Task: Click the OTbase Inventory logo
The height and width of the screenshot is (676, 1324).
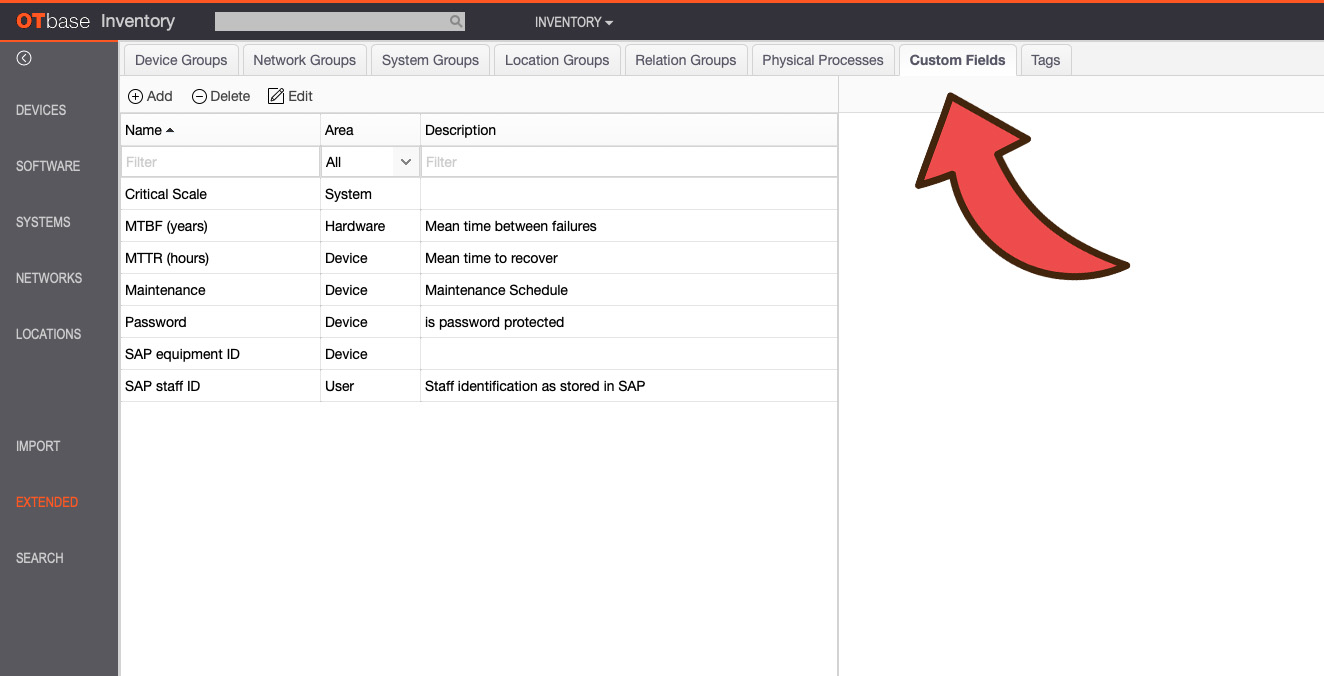Action: 96,21
